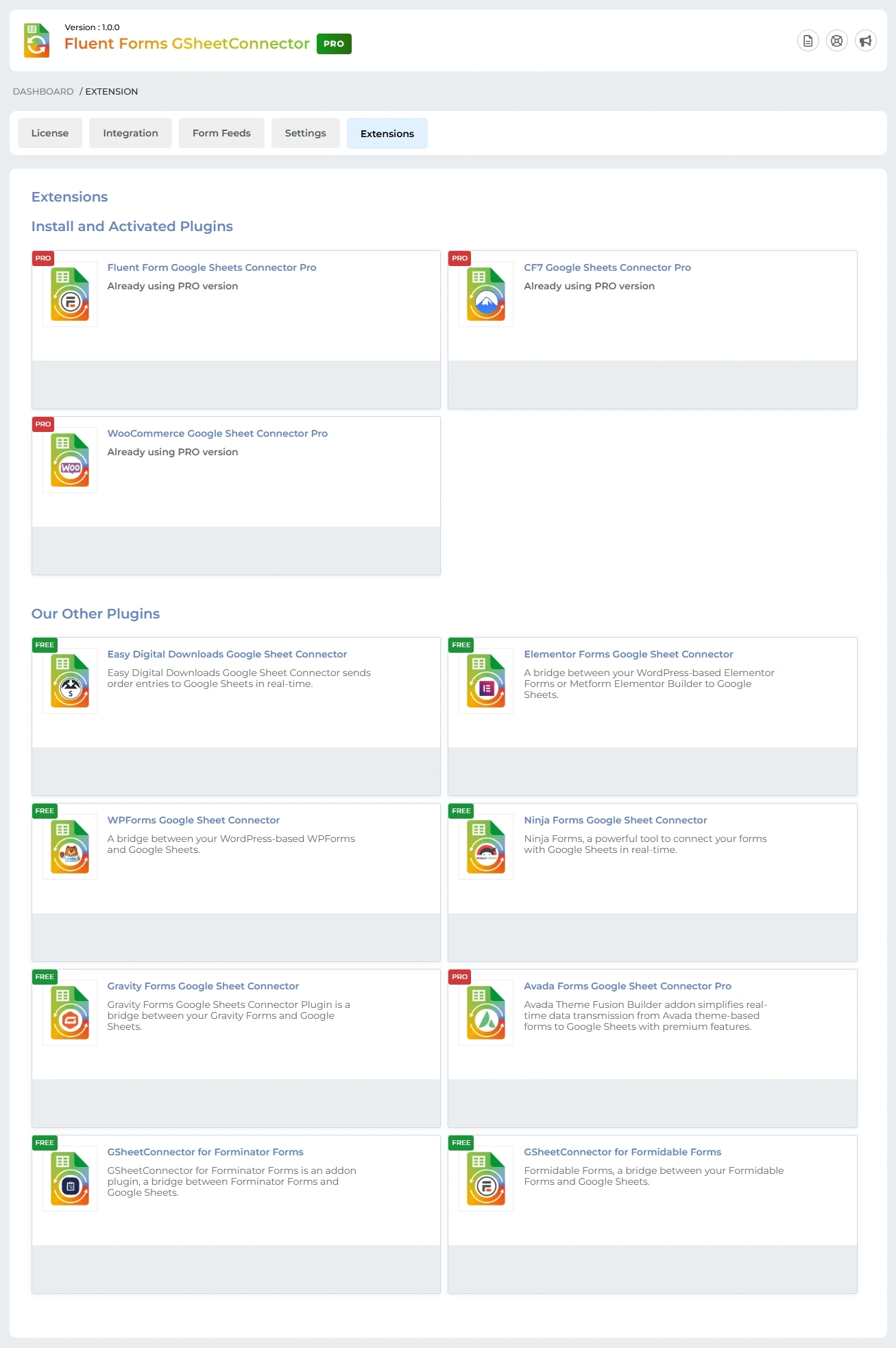Click the Avada Forms connector icon

coord(486,1013)
